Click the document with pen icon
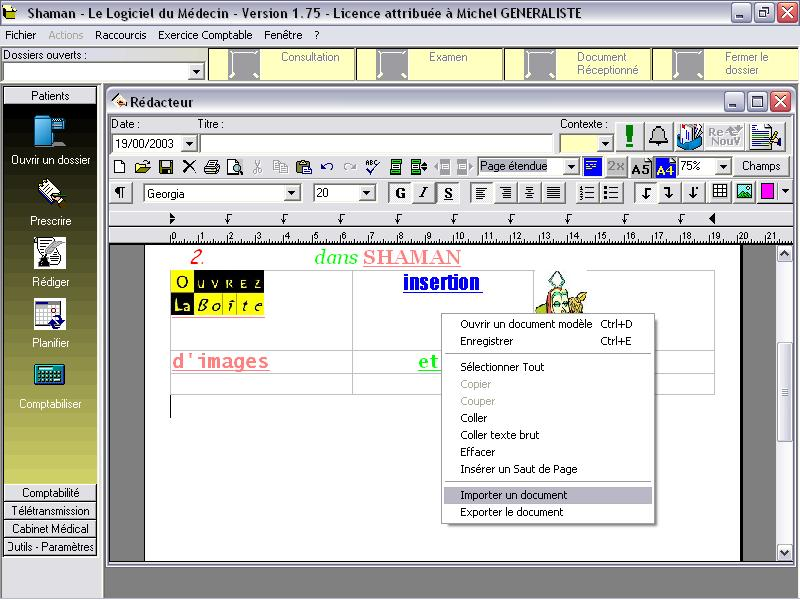Image resolution: width=800 pixels, height=600 pixels. [766, 137]
